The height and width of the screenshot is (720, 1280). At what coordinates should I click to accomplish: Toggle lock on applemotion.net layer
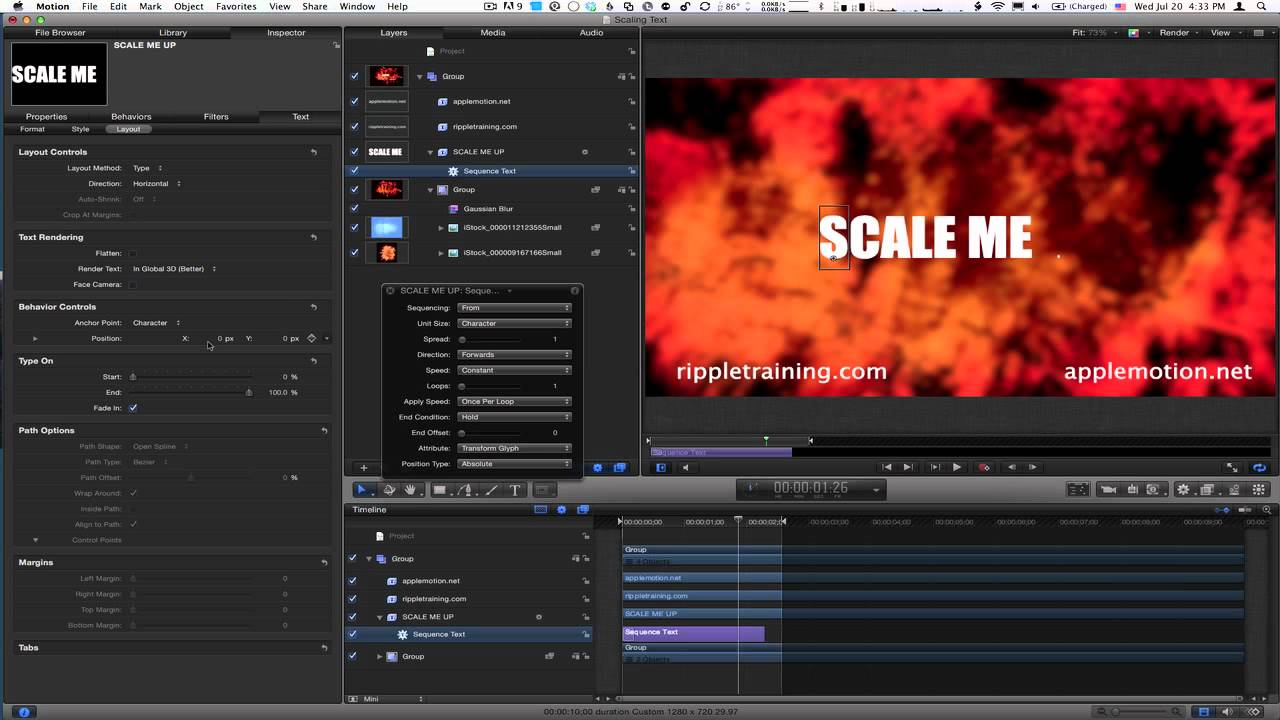coord(631,102)
